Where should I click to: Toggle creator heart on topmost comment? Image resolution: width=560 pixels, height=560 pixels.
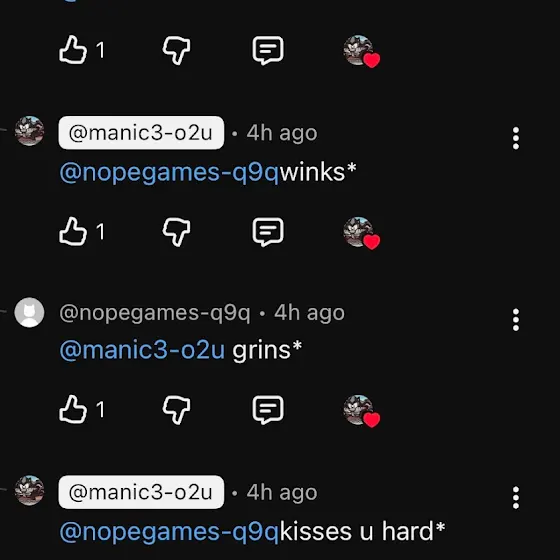coord(361,51)
